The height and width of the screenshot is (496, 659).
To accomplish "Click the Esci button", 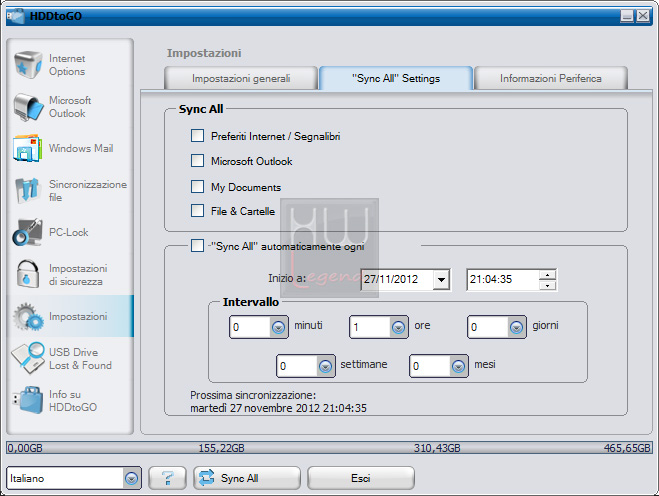I will coord(361,478).
